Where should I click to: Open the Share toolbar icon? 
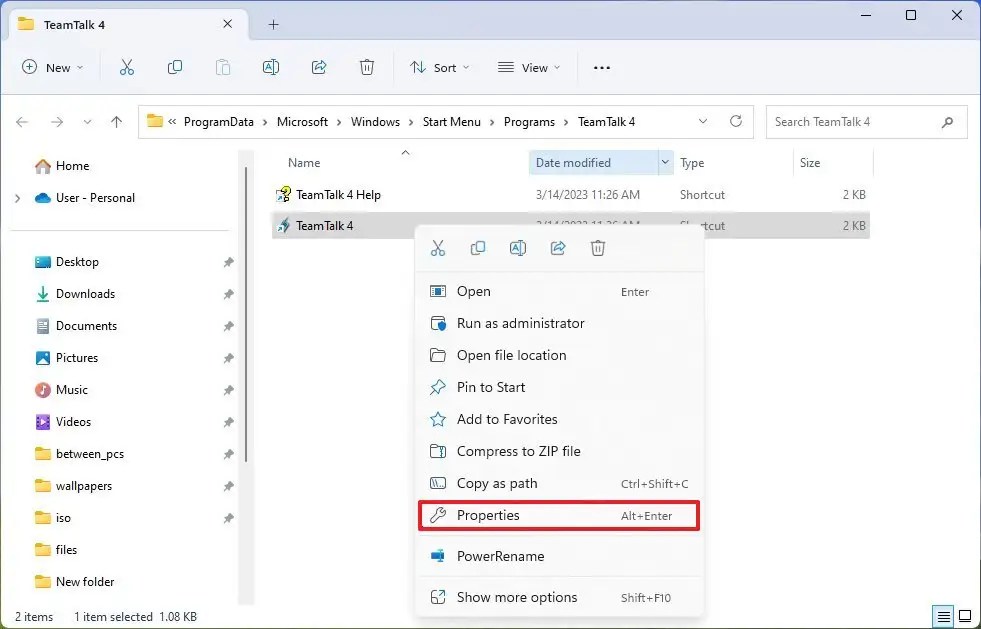point(319,67)
